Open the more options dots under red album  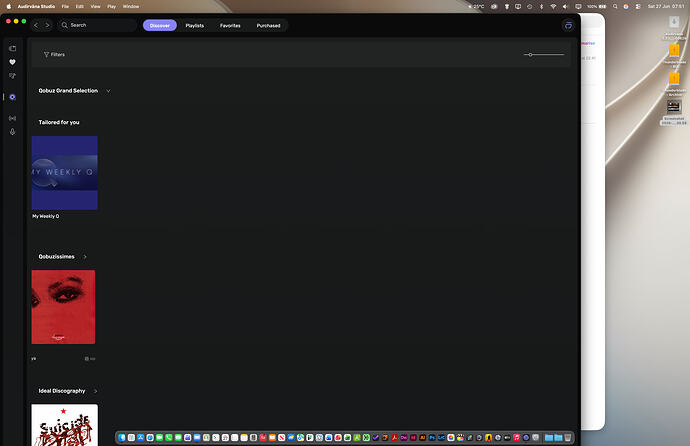point(92,359)
